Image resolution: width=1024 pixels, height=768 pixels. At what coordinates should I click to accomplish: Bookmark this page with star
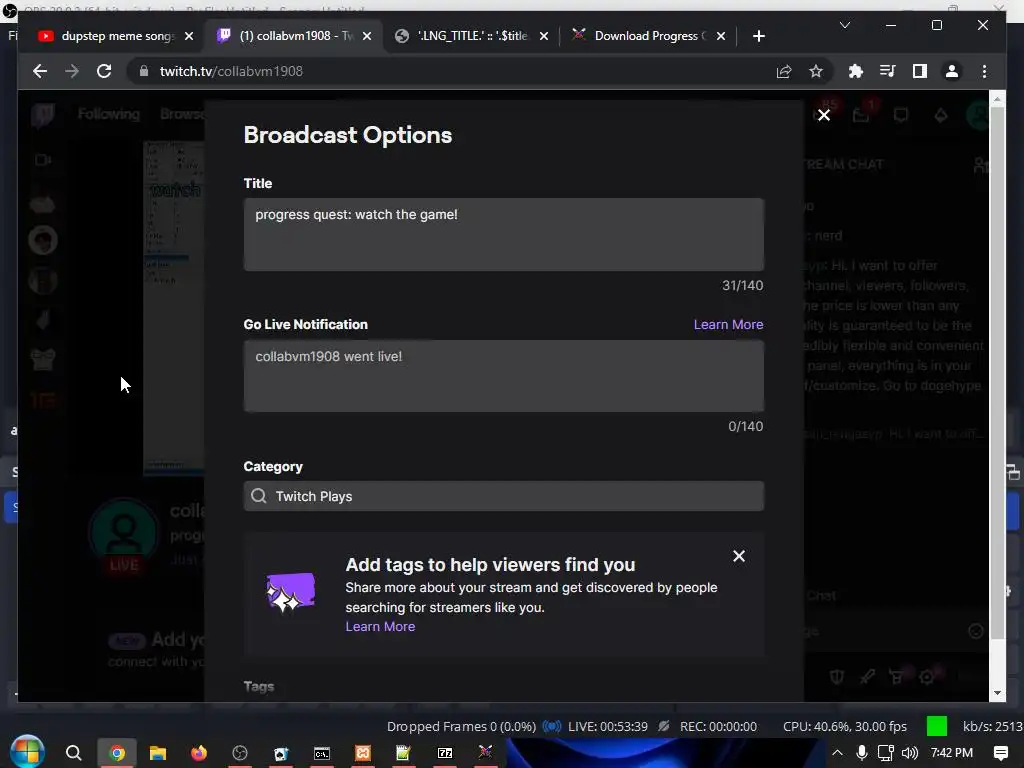(x=816, y=71)
